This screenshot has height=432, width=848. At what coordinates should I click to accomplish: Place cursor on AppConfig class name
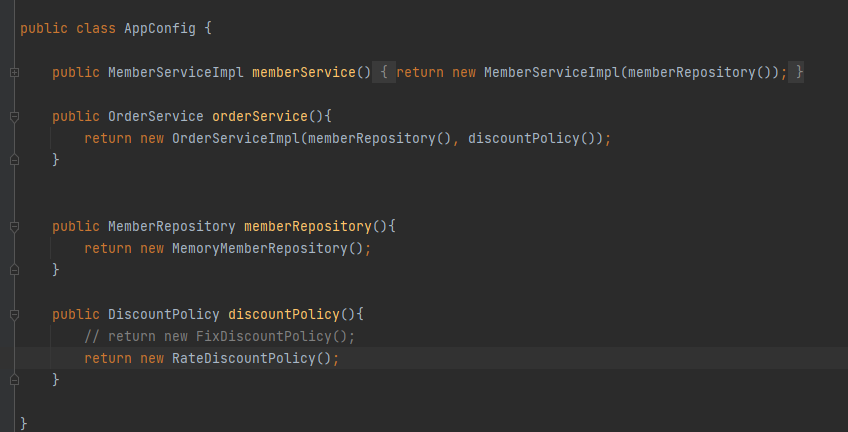tap(160, 29)
